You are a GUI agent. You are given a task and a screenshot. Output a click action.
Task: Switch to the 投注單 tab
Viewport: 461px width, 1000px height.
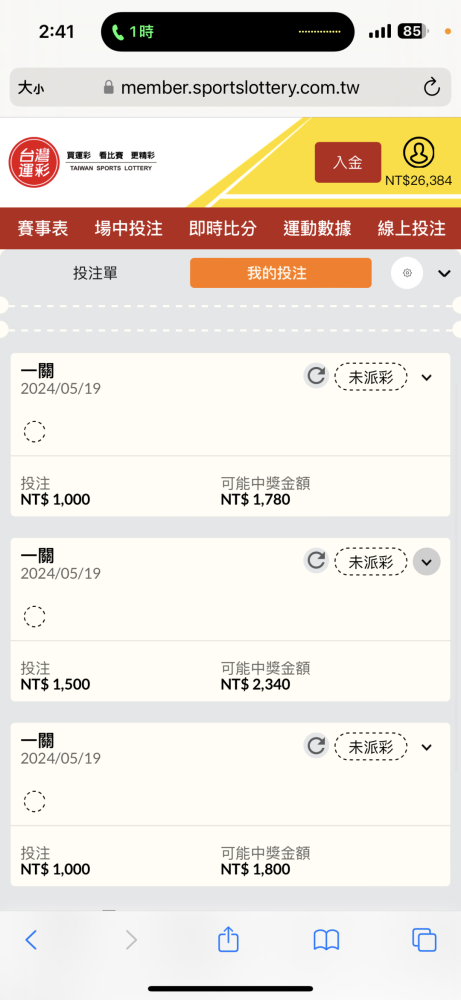(x=96, y=274)
